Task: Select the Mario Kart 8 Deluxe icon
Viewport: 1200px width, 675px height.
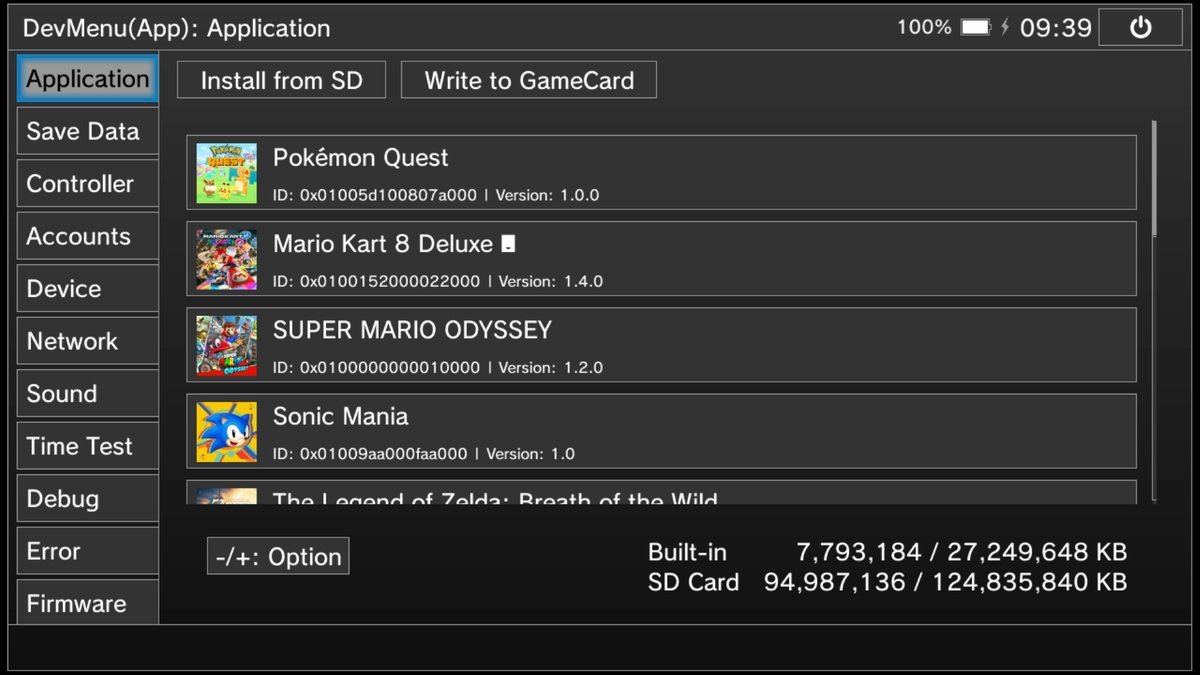Action: pyautogui.click(x=226, y=259)
